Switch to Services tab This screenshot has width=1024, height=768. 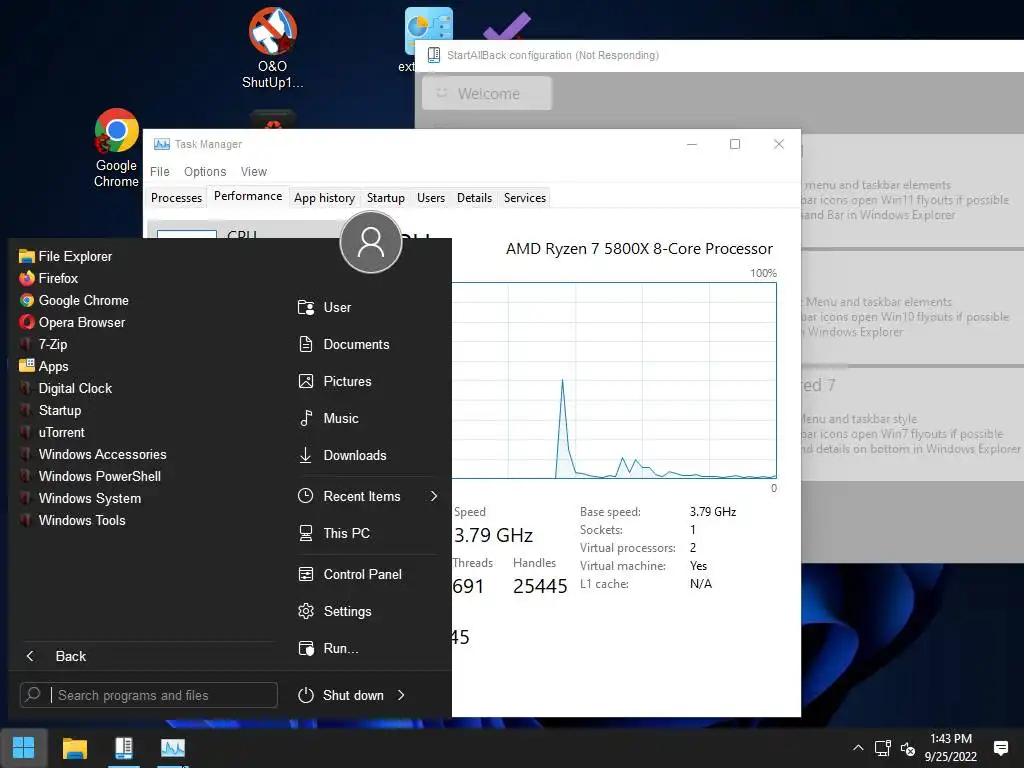[524, 198]
